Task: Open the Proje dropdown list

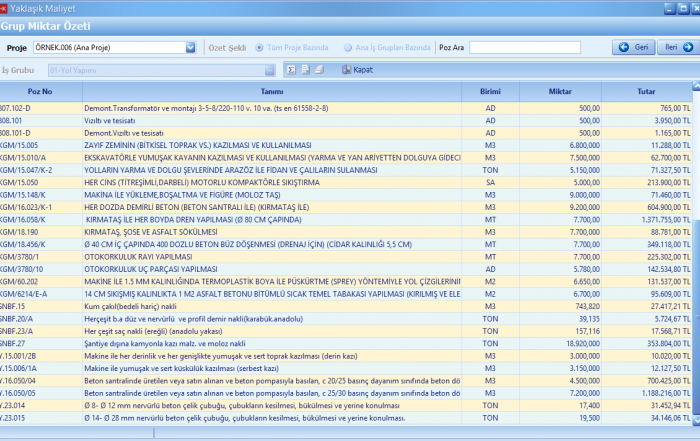Action: (190, 47)
